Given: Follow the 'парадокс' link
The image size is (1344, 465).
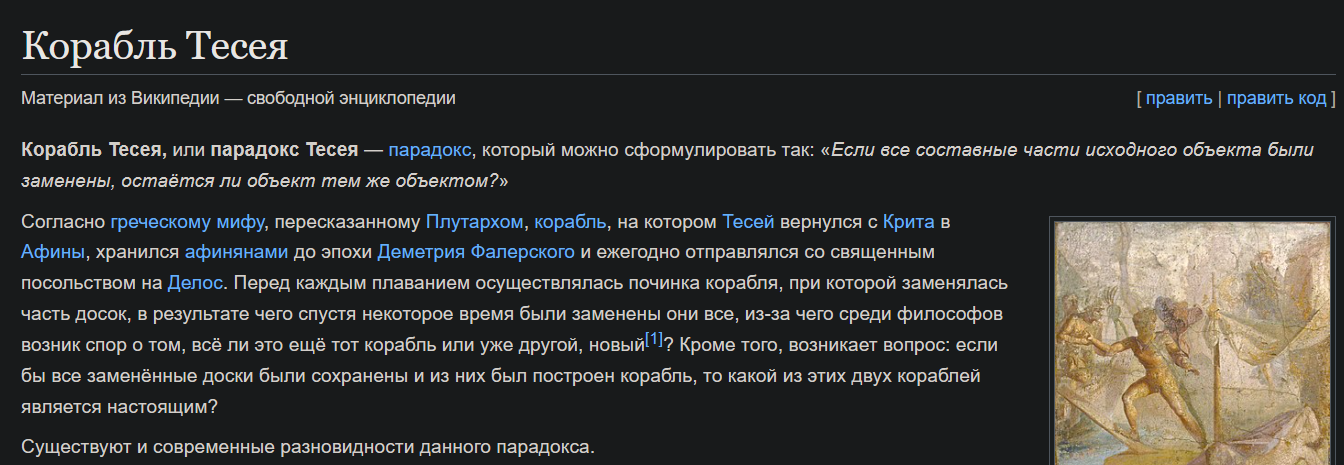Looking at the screenshot, I should tap(430, 151).
